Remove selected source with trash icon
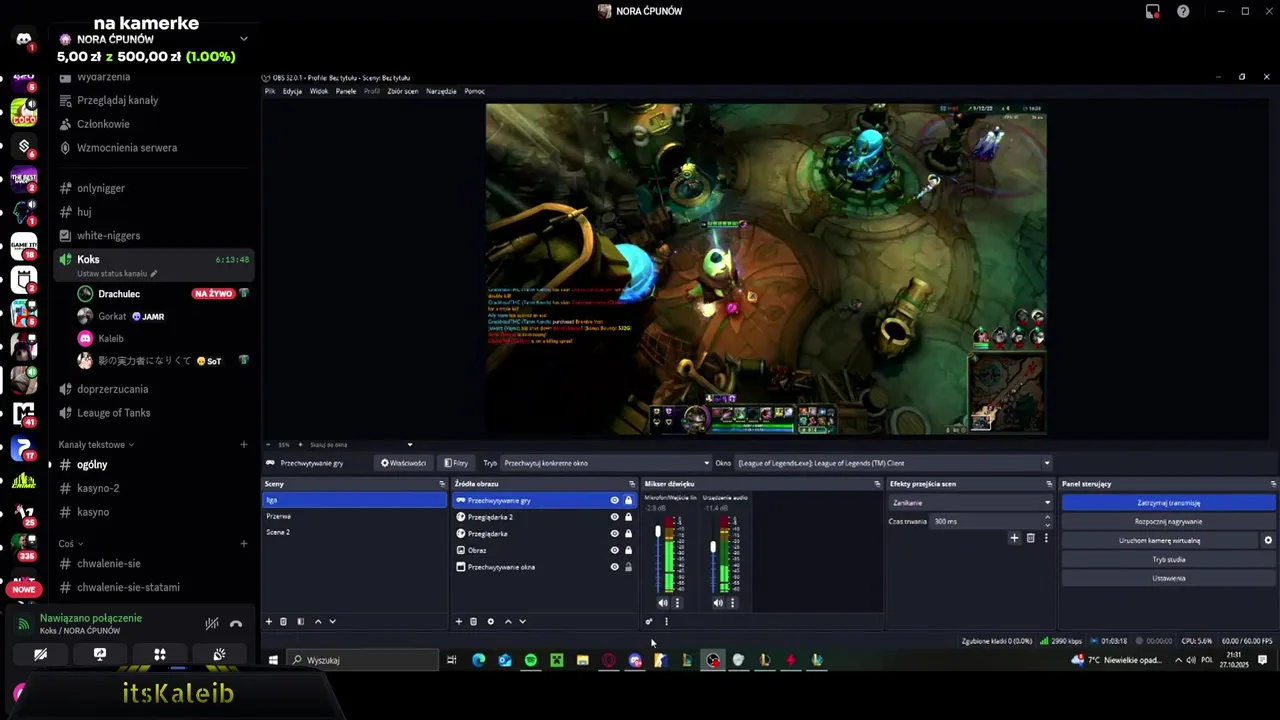 [474, 621]
